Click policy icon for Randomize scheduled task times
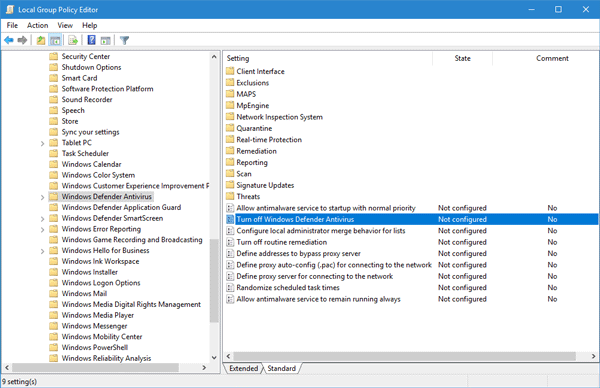 coord(230,287)
